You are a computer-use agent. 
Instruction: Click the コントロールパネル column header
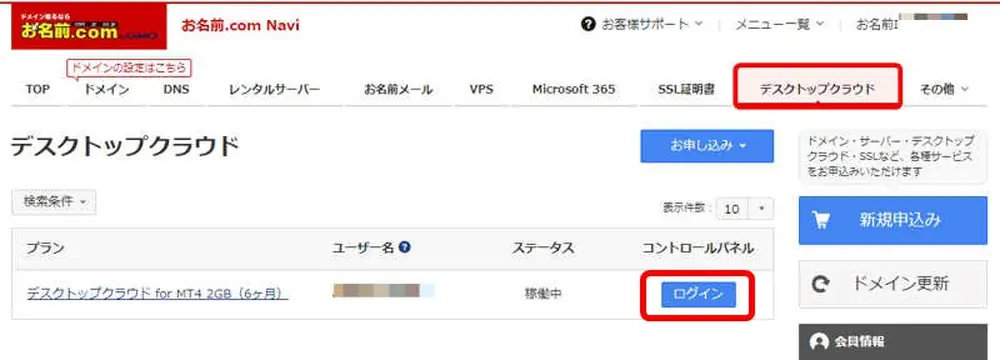[698, 248]
